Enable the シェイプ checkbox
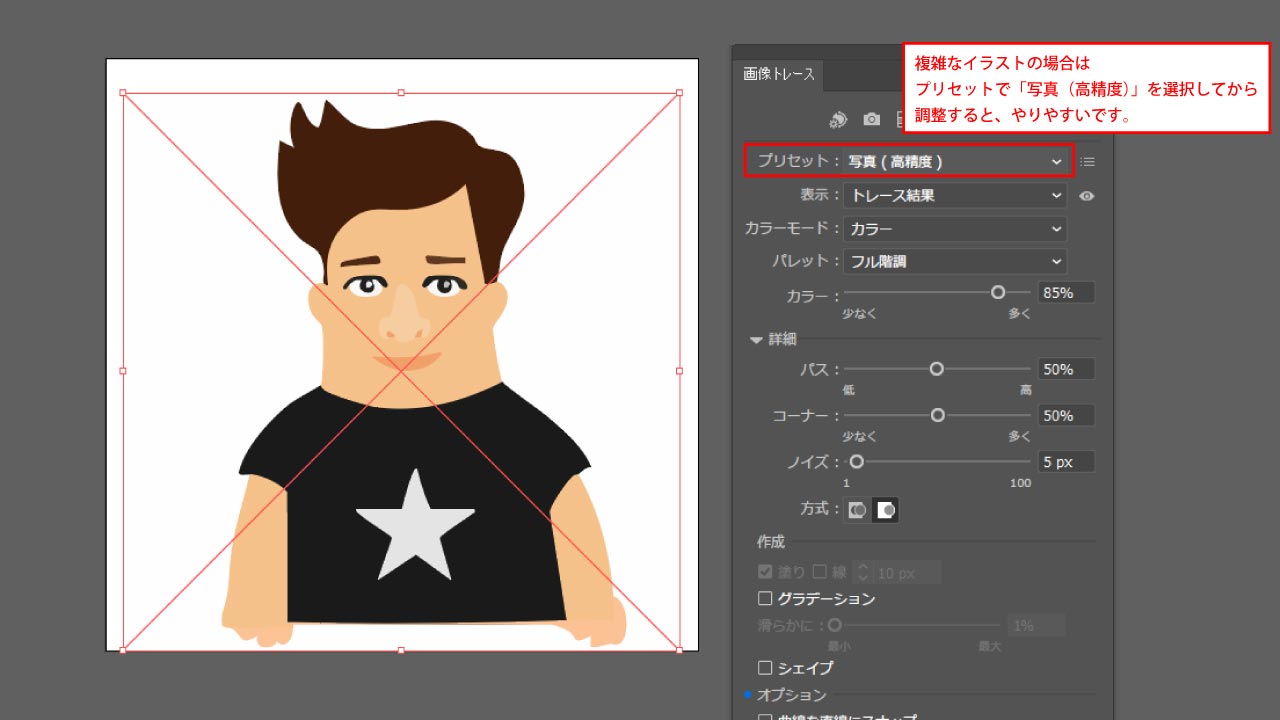Image resolution: width=1280 pixels, height=720 pixels. [765, 667]
